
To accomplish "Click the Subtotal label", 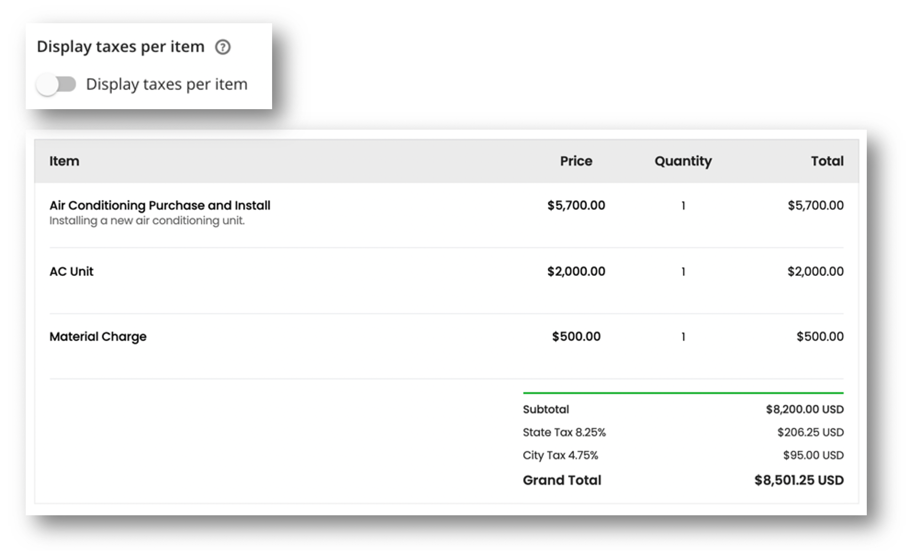I will [546, 409].
